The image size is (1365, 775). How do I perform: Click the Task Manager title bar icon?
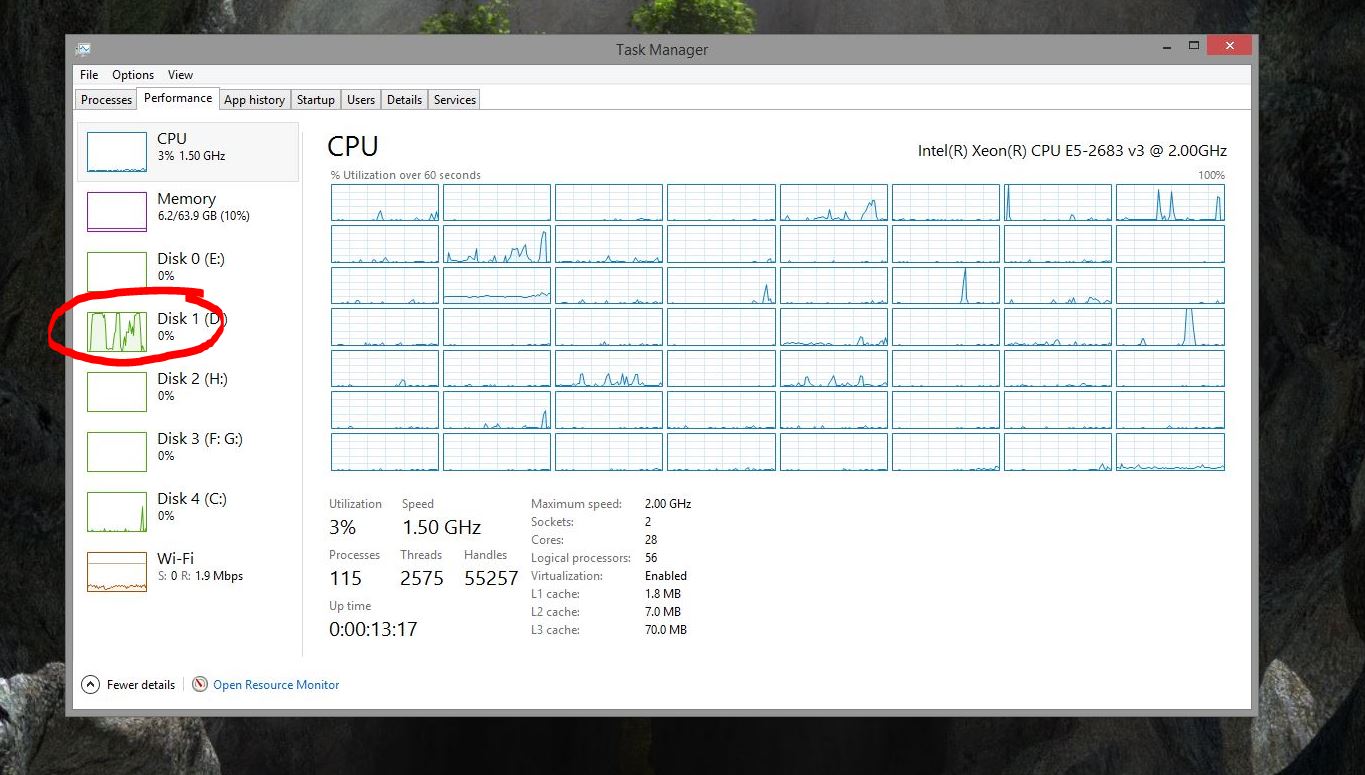pos(83,49)
